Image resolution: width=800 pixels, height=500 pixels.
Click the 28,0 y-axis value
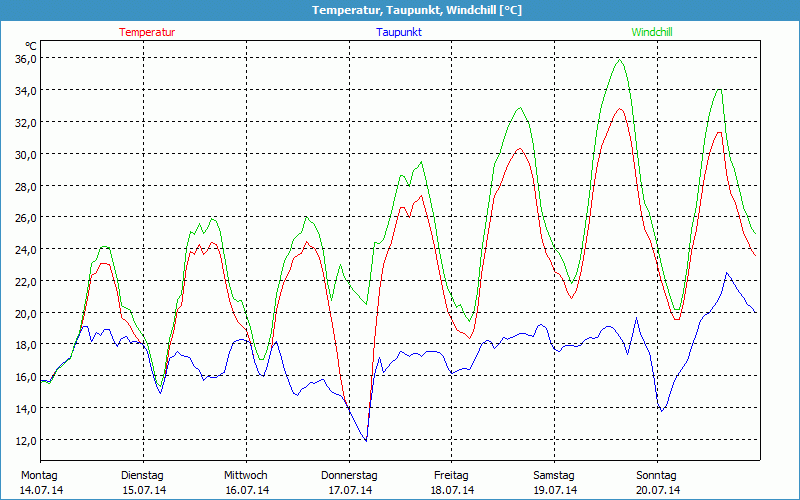(x=27, y=186)
